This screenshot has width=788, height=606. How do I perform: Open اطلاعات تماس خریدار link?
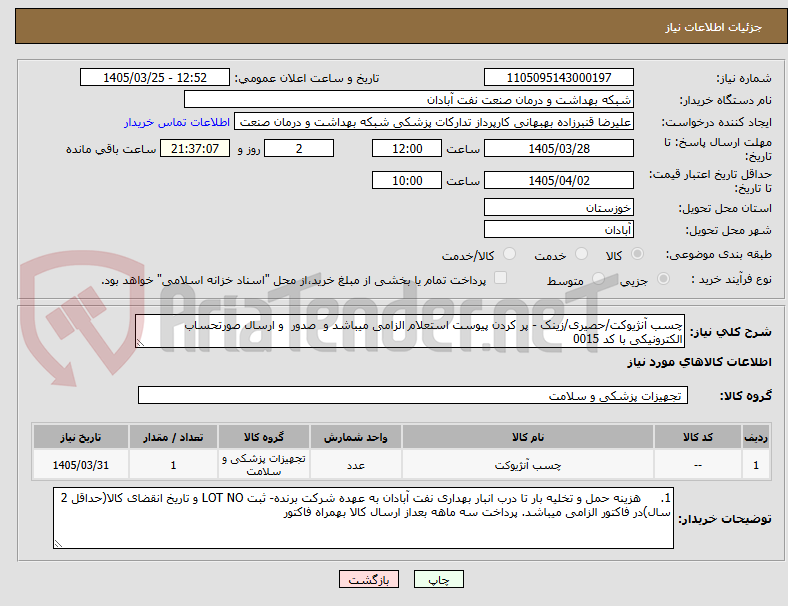tap(177, 122)
